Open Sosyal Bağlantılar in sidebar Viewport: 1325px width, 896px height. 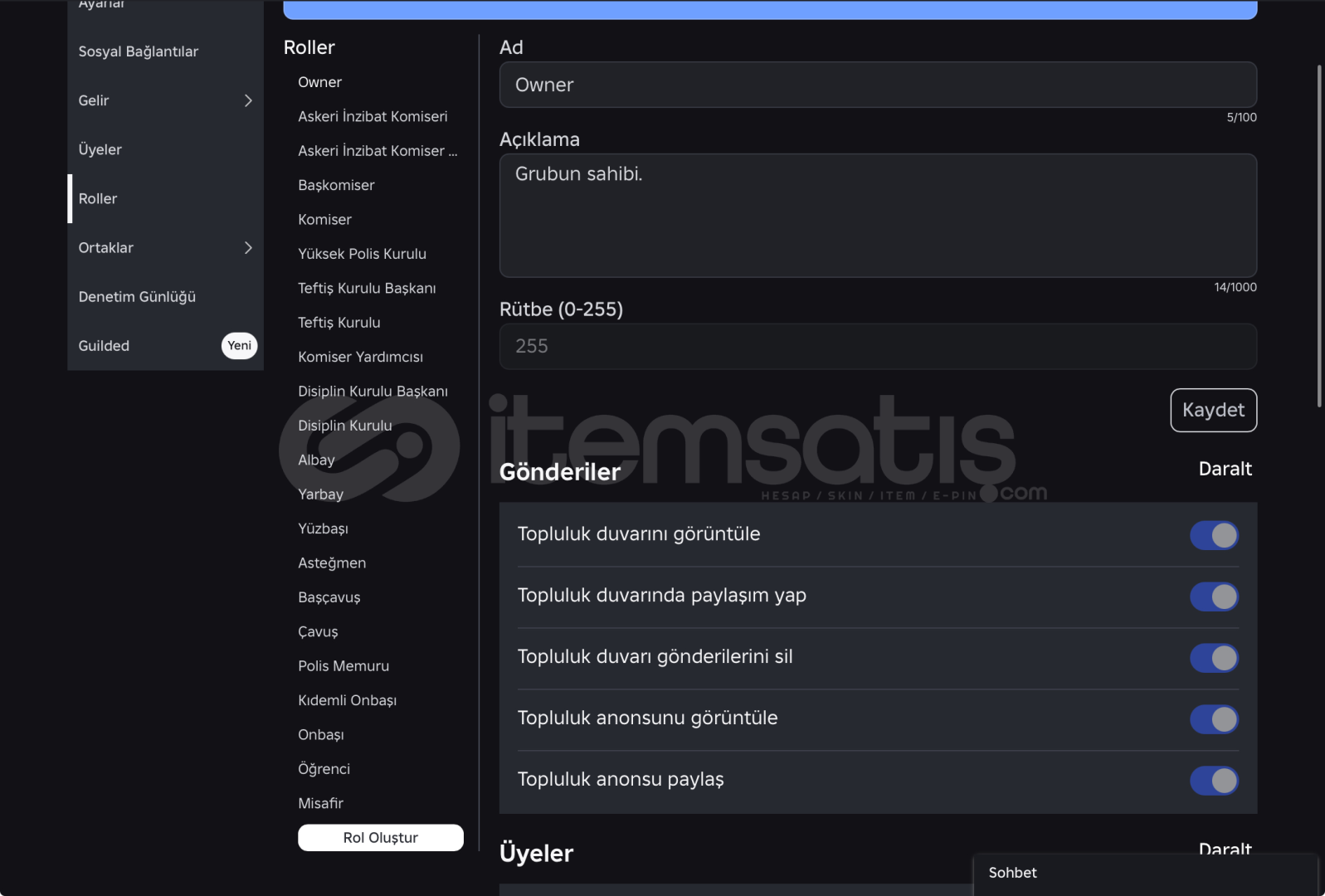pyautogui.click(x=165, y=51)
